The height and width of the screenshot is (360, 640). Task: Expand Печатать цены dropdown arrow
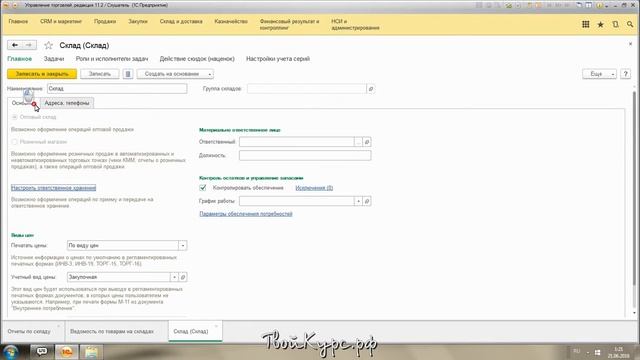(183, 246)
